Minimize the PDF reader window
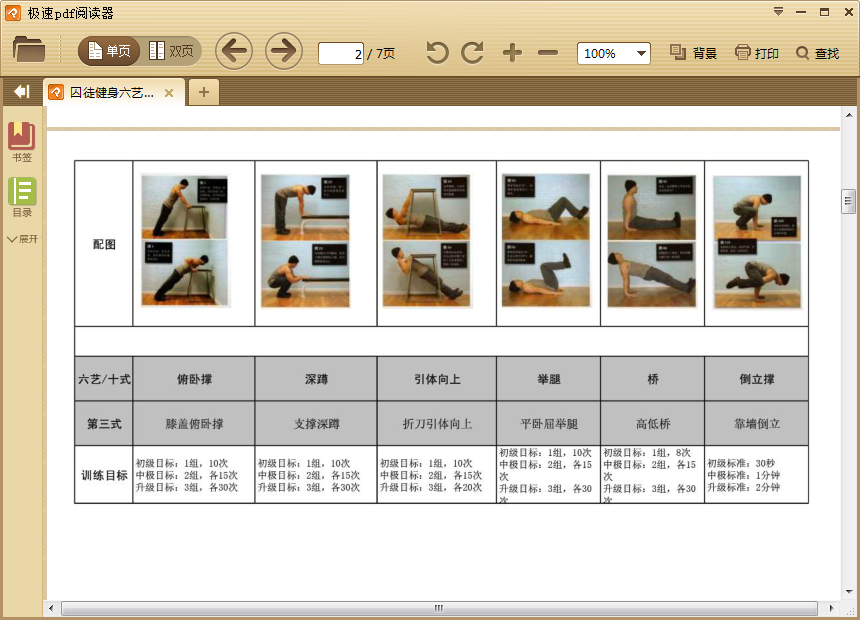This screenshot has height=620, width=860. [x=801, y=12]
